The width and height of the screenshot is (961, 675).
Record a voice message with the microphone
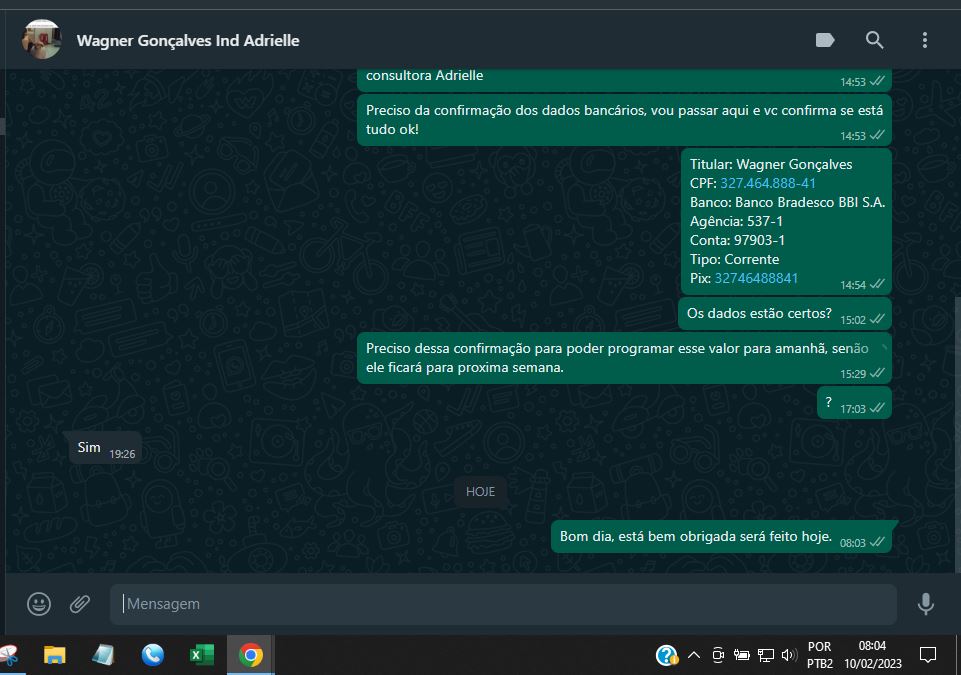click(x=926, y=604)
